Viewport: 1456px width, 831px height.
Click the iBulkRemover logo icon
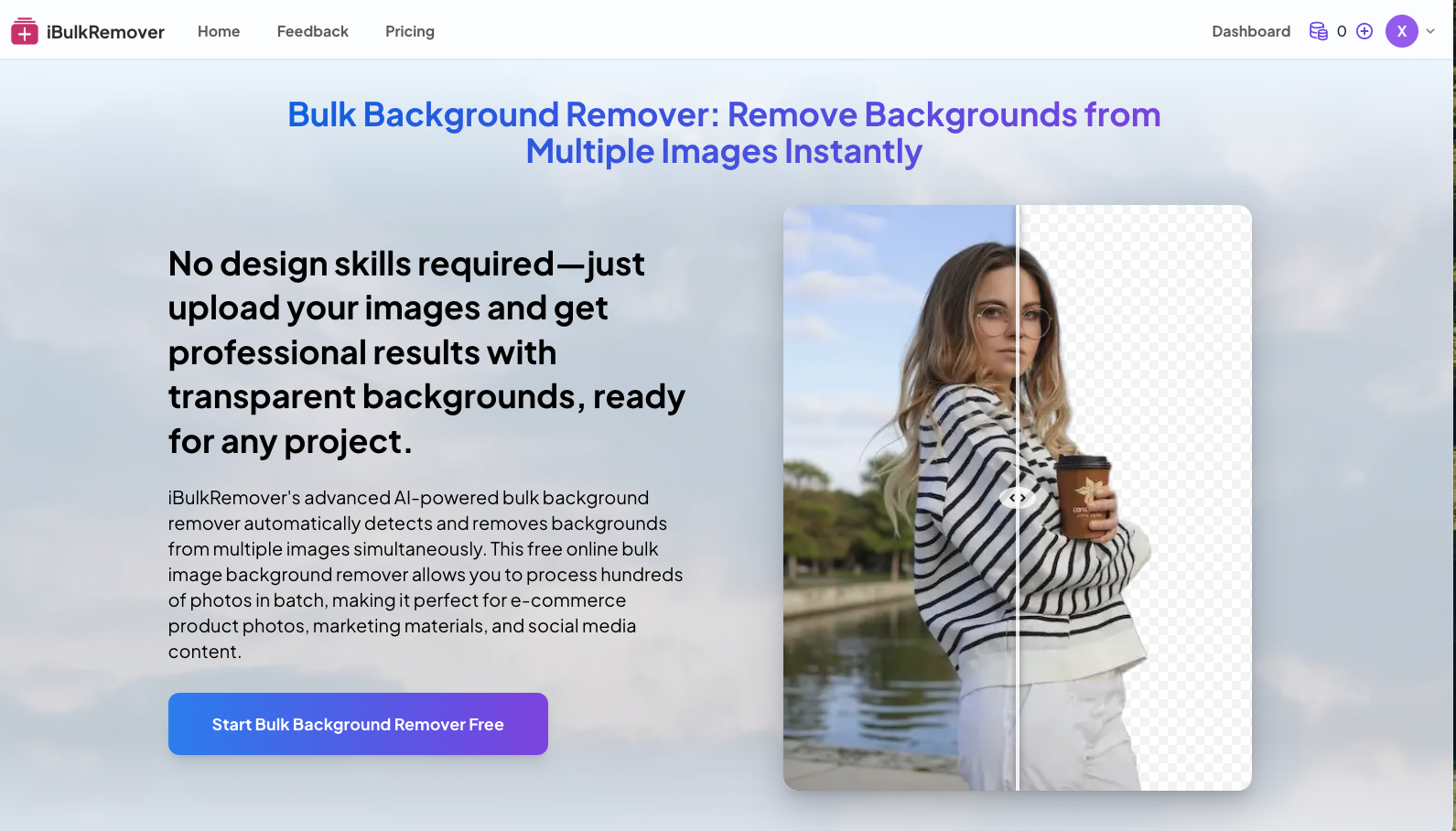point(25,32)
